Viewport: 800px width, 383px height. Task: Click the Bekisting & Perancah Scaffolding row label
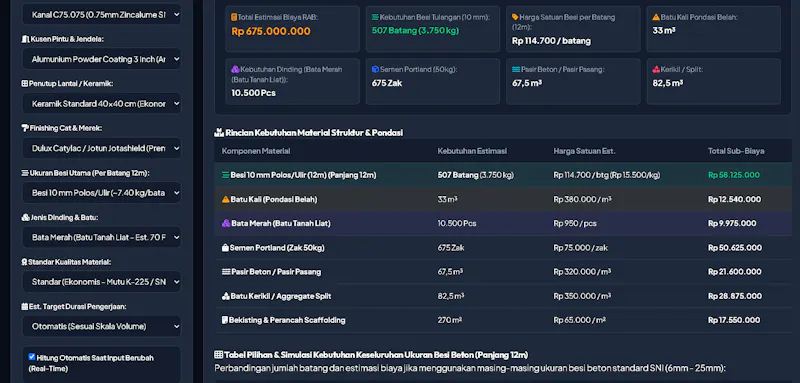pyautogui.click(x=287, y=320)
